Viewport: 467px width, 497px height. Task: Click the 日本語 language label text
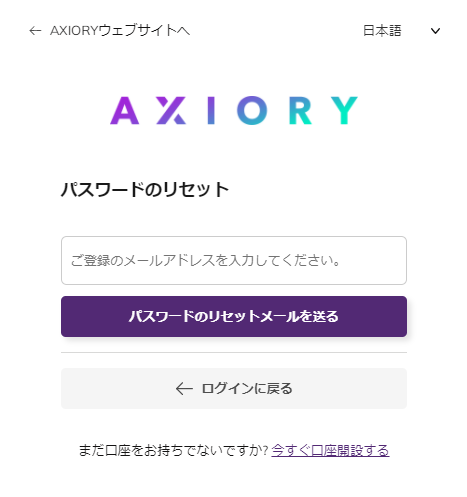(382, 31)
